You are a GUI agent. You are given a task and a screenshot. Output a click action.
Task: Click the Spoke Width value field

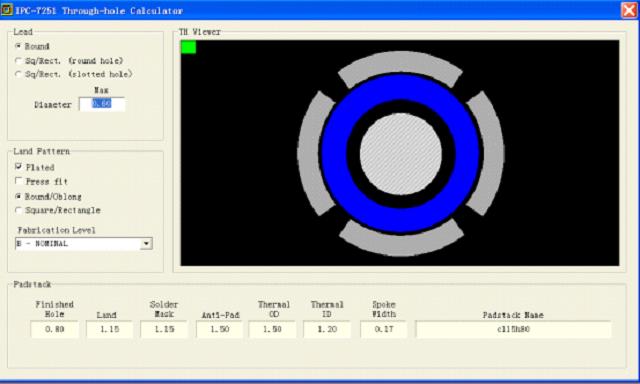tap(384, 329)
